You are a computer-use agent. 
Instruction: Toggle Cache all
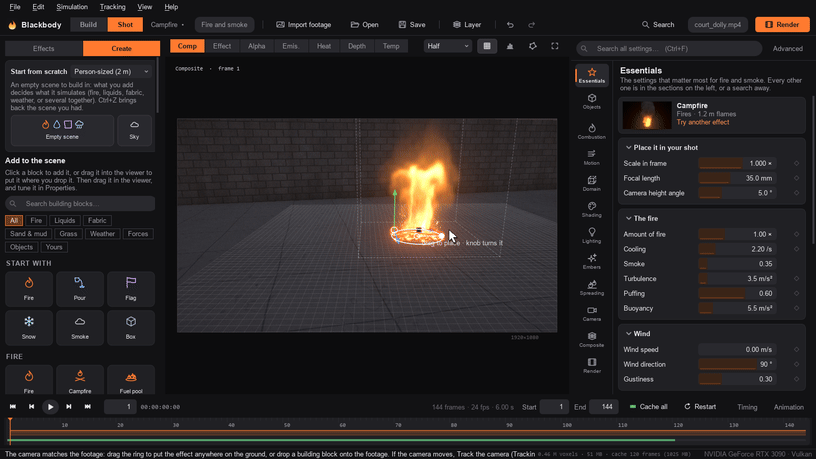point(648,406)
